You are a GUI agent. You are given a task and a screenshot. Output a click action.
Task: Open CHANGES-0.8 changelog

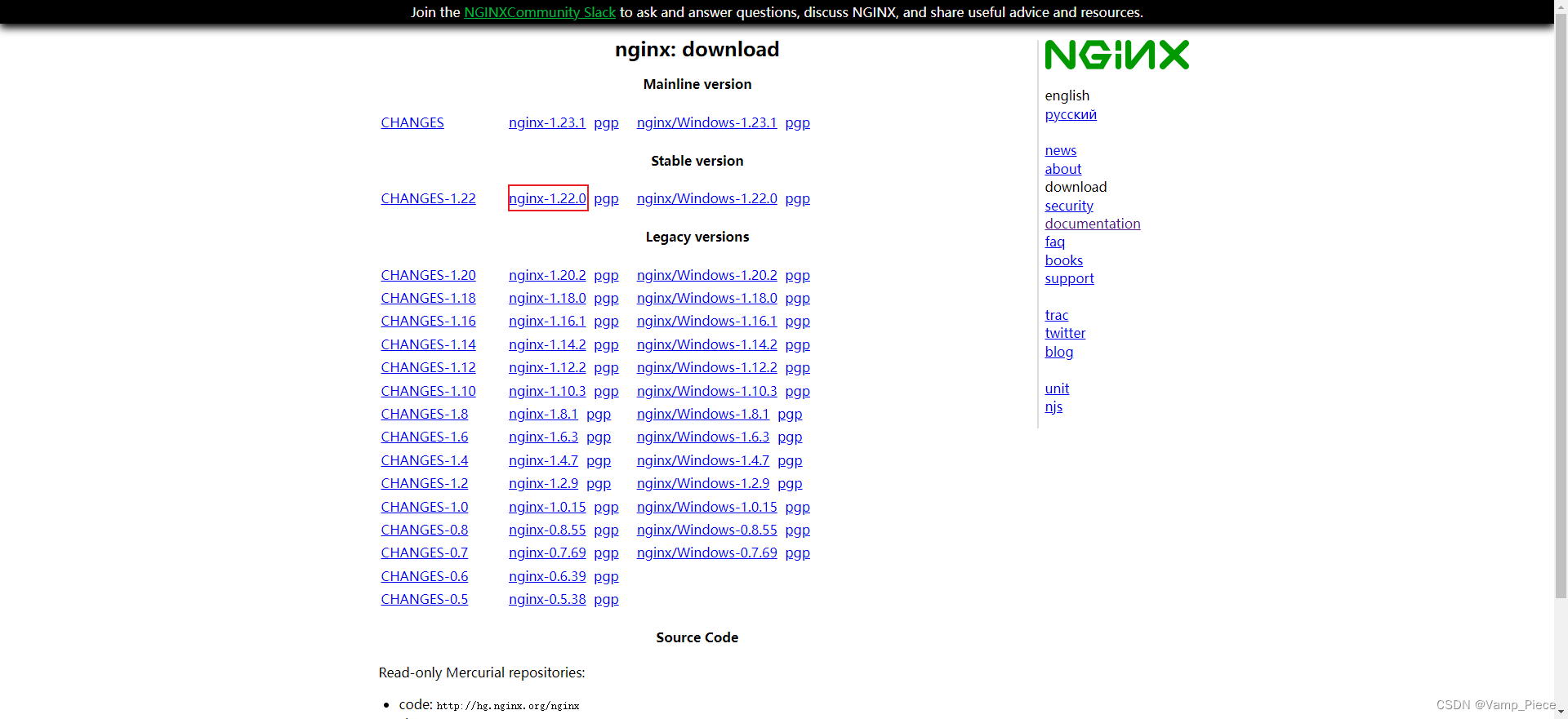(425, 530)
